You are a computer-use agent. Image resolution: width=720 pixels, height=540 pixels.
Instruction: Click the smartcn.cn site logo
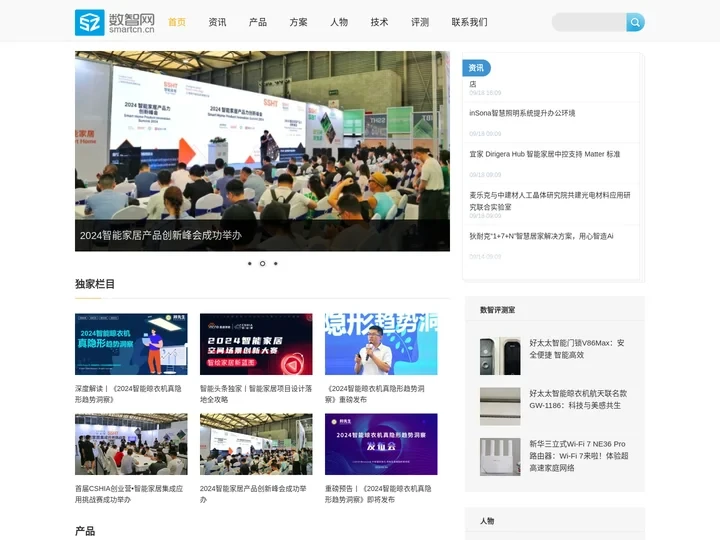pyautogui.click(x=115, y=22)
